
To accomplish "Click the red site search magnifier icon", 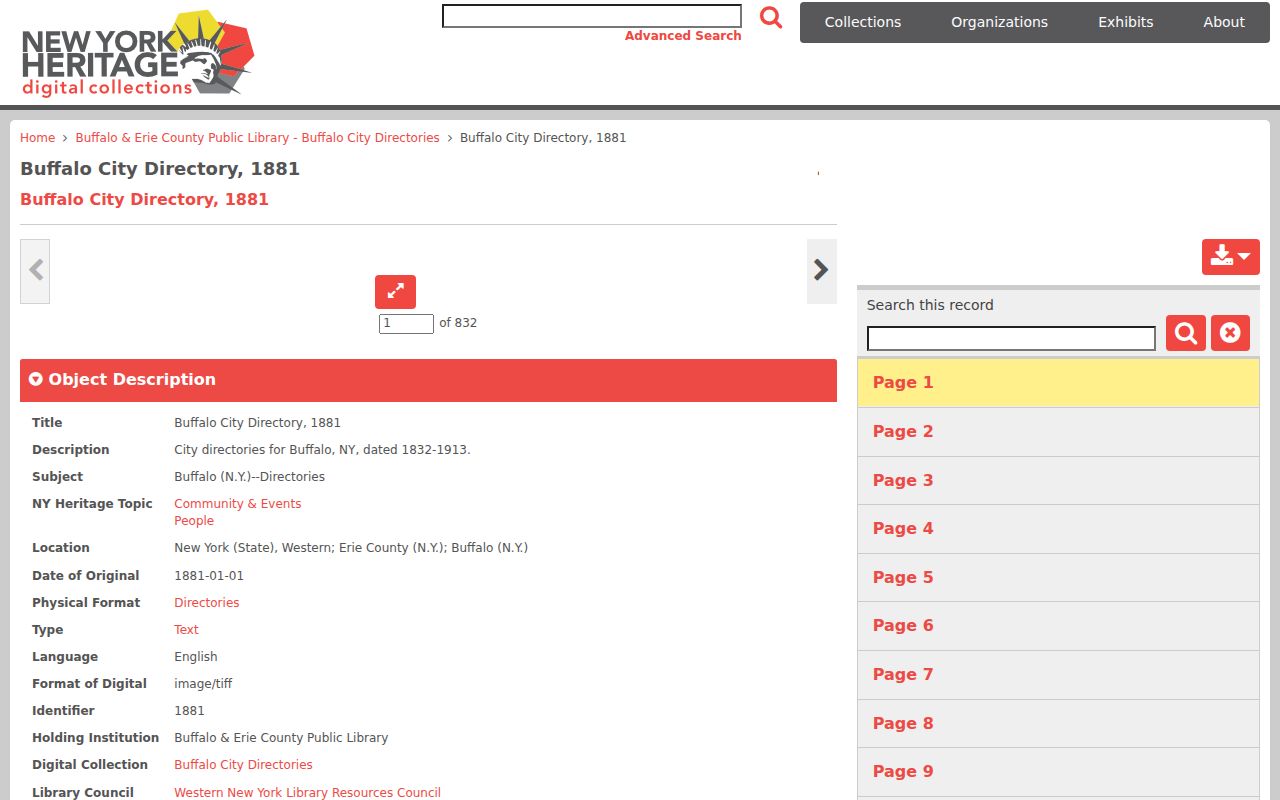I will pos(771,17).
